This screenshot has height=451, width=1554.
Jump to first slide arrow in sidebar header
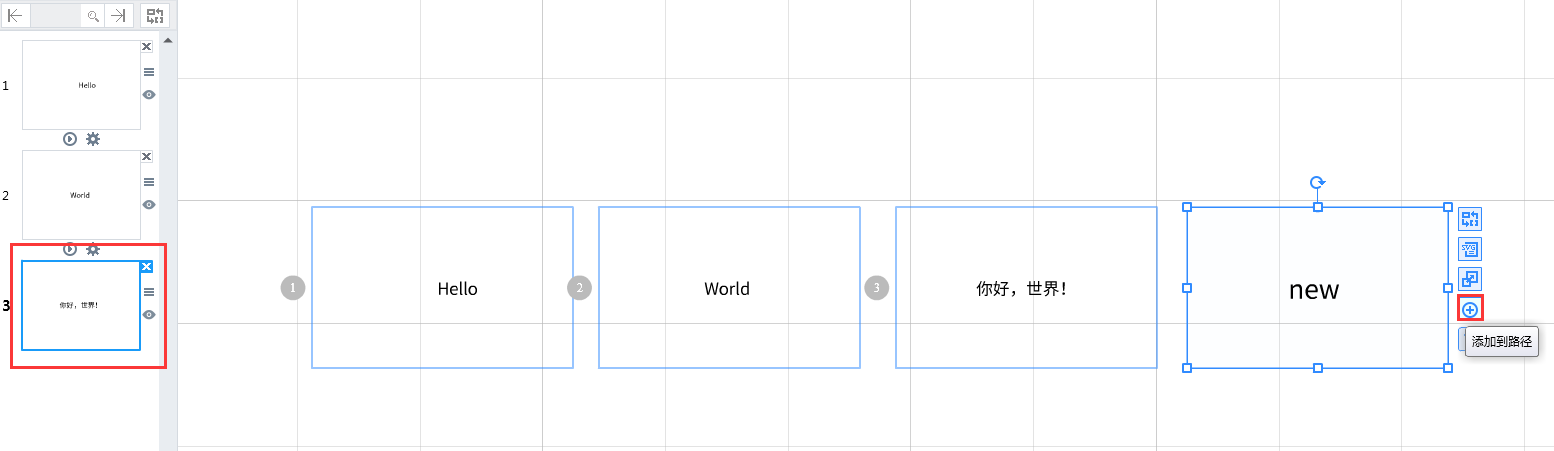[x=16, y=15]
